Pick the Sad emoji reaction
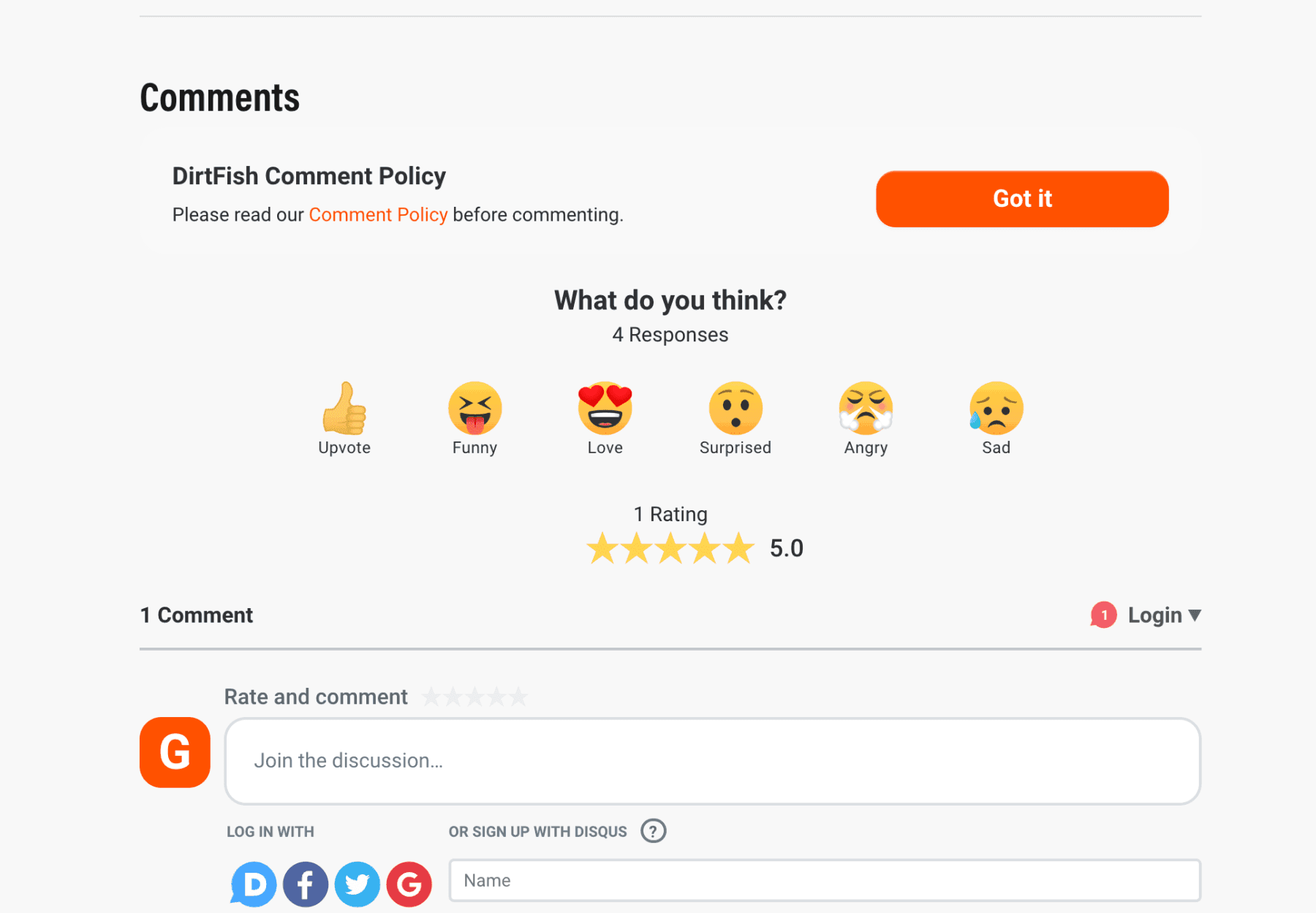The width and height of the screenshot is (1316, 913). point(996,409)
